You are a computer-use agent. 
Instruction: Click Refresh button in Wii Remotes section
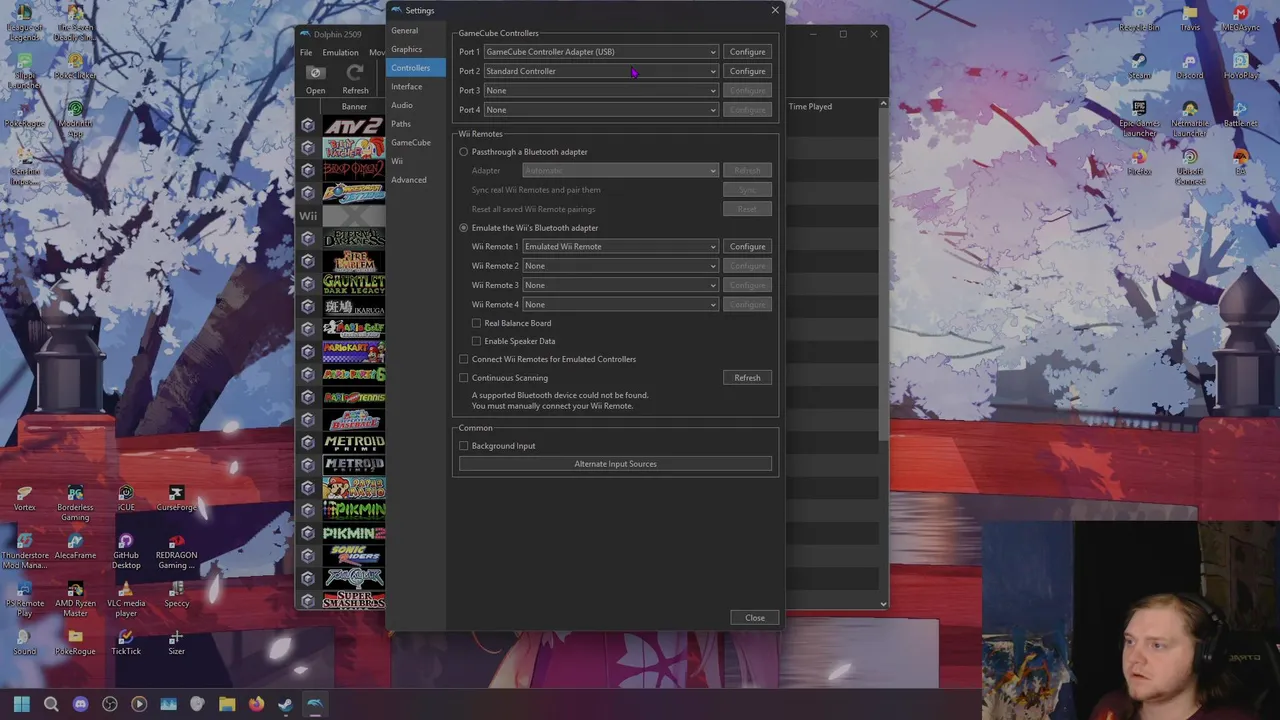click(747, 378)
